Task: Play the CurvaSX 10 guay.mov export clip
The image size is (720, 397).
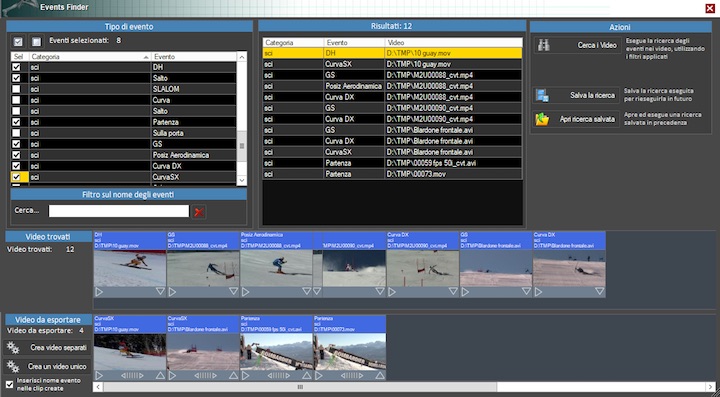Action: tap(99, 375)
